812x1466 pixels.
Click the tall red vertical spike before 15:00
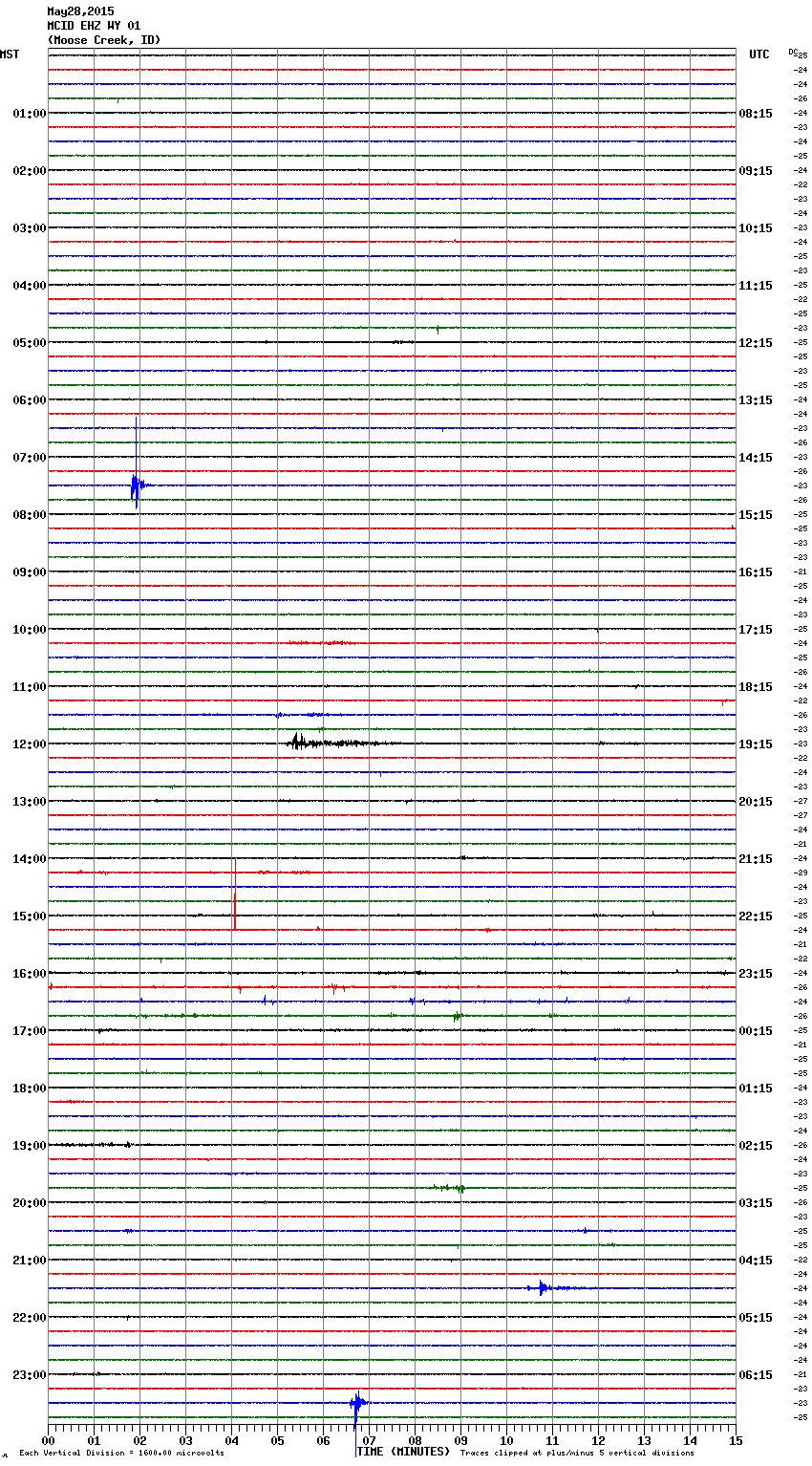click(x=235, y=894)
